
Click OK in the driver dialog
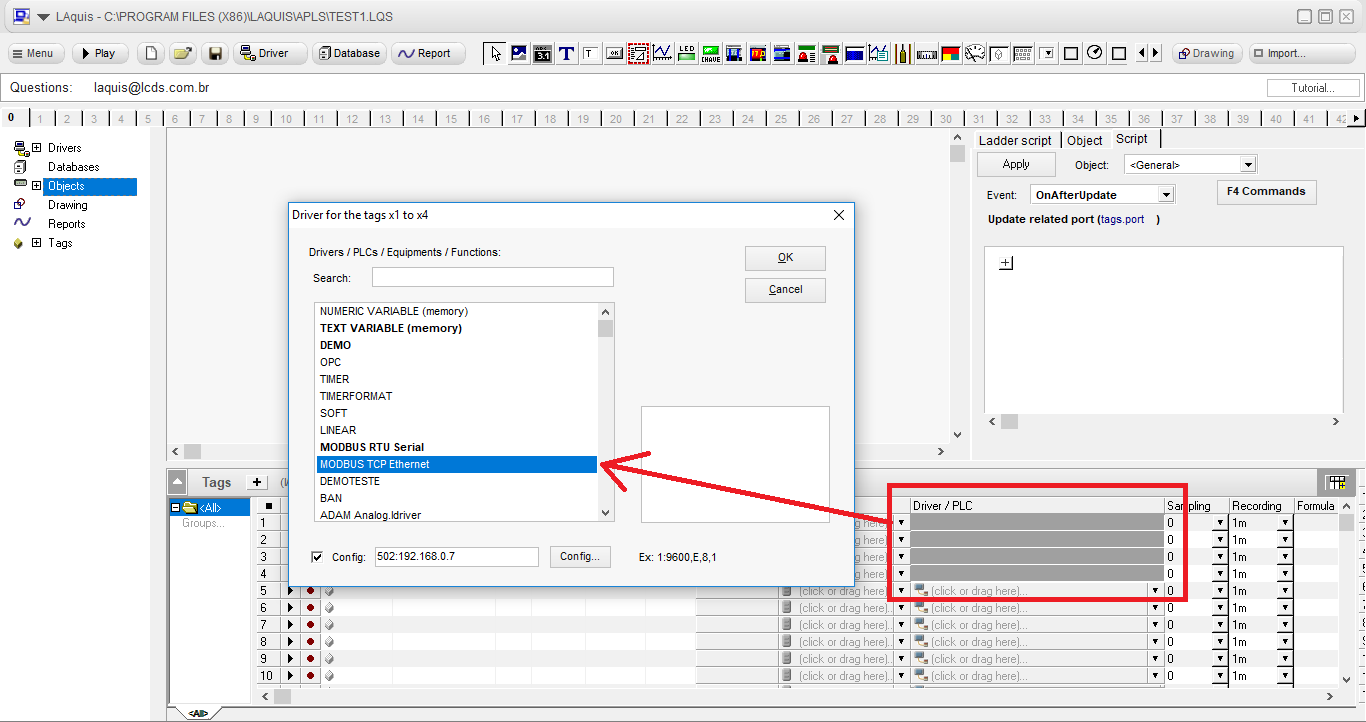coord(785,258)
